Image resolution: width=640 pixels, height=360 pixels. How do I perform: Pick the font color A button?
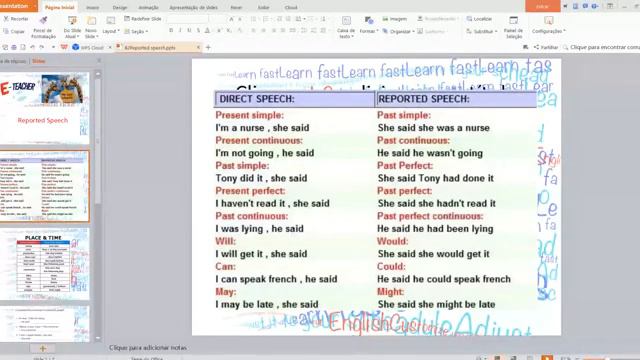207,31
